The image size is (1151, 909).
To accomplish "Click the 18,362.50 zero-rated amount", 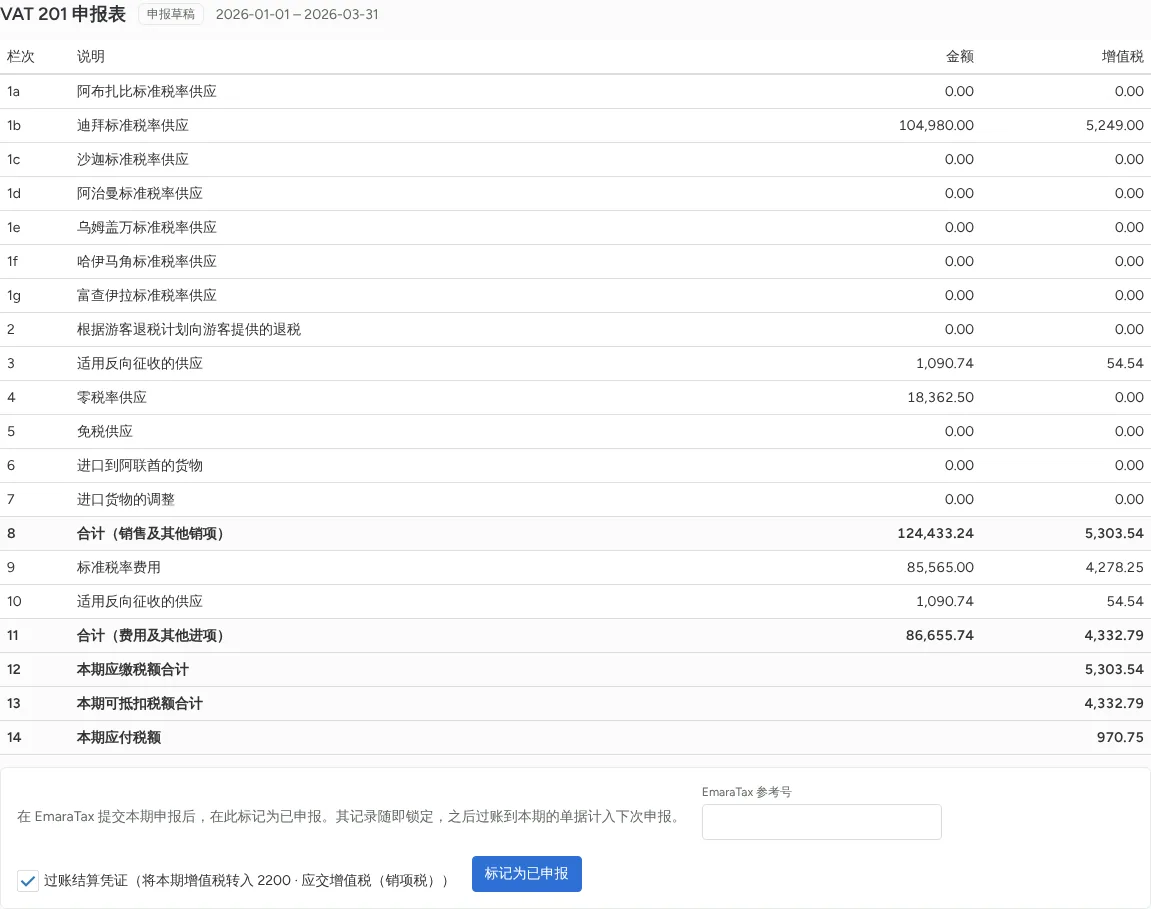I will click(x=940, y=397).
